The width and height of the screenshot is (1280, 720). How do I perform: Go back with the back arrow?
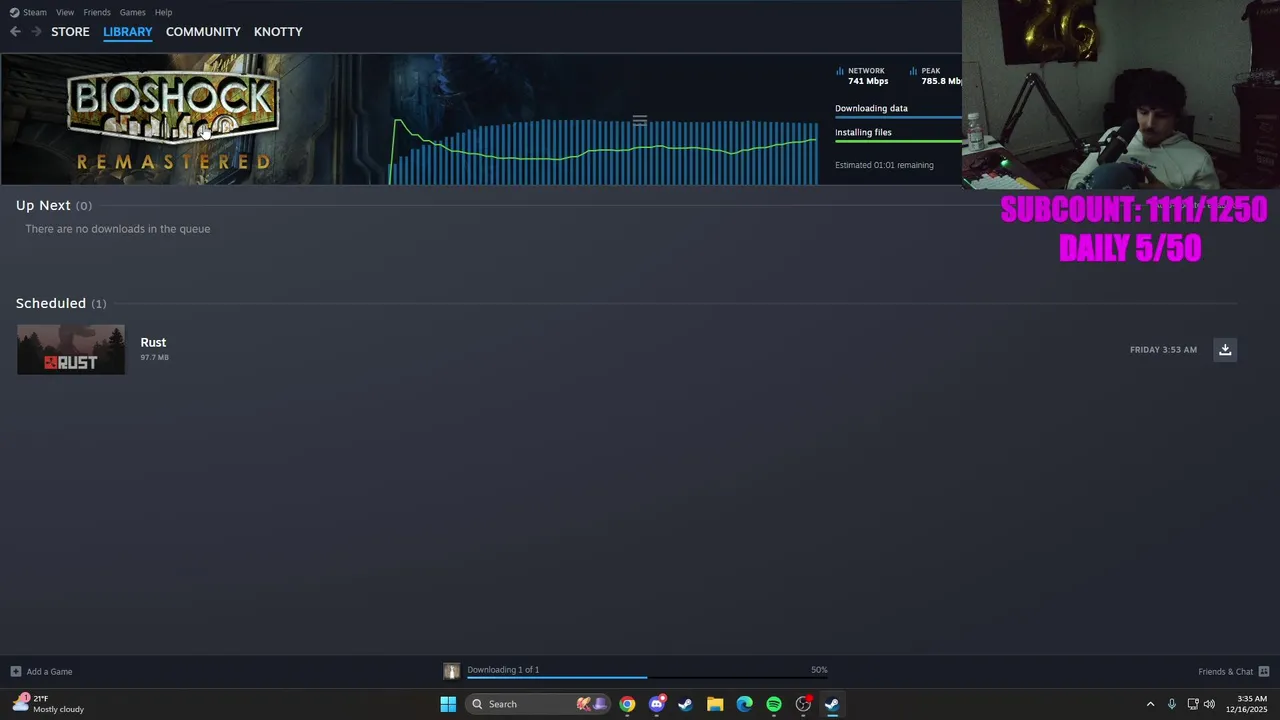coord(15,32)
